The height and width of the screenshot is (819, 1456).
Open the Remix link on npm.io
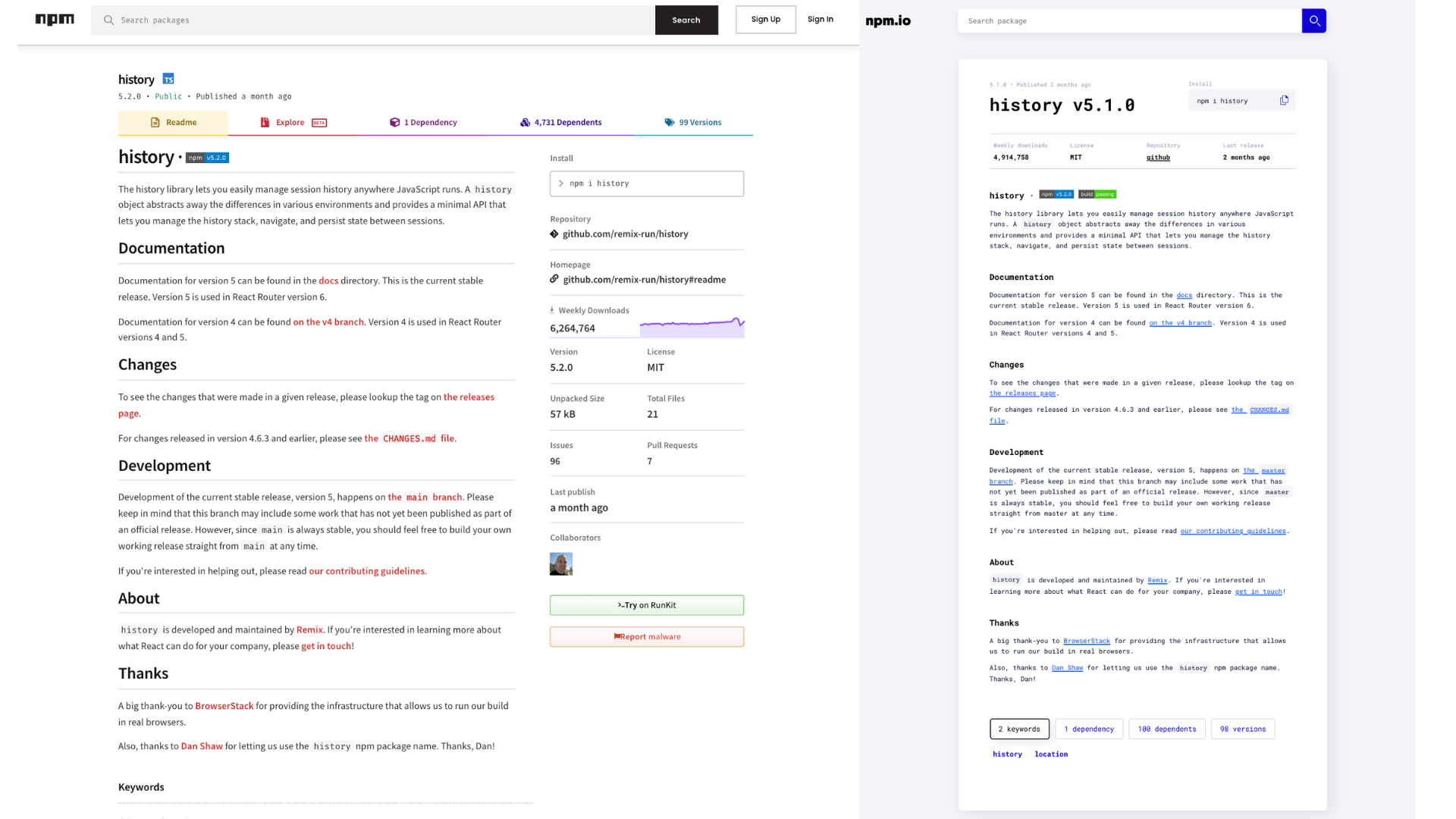[1157, 580]
